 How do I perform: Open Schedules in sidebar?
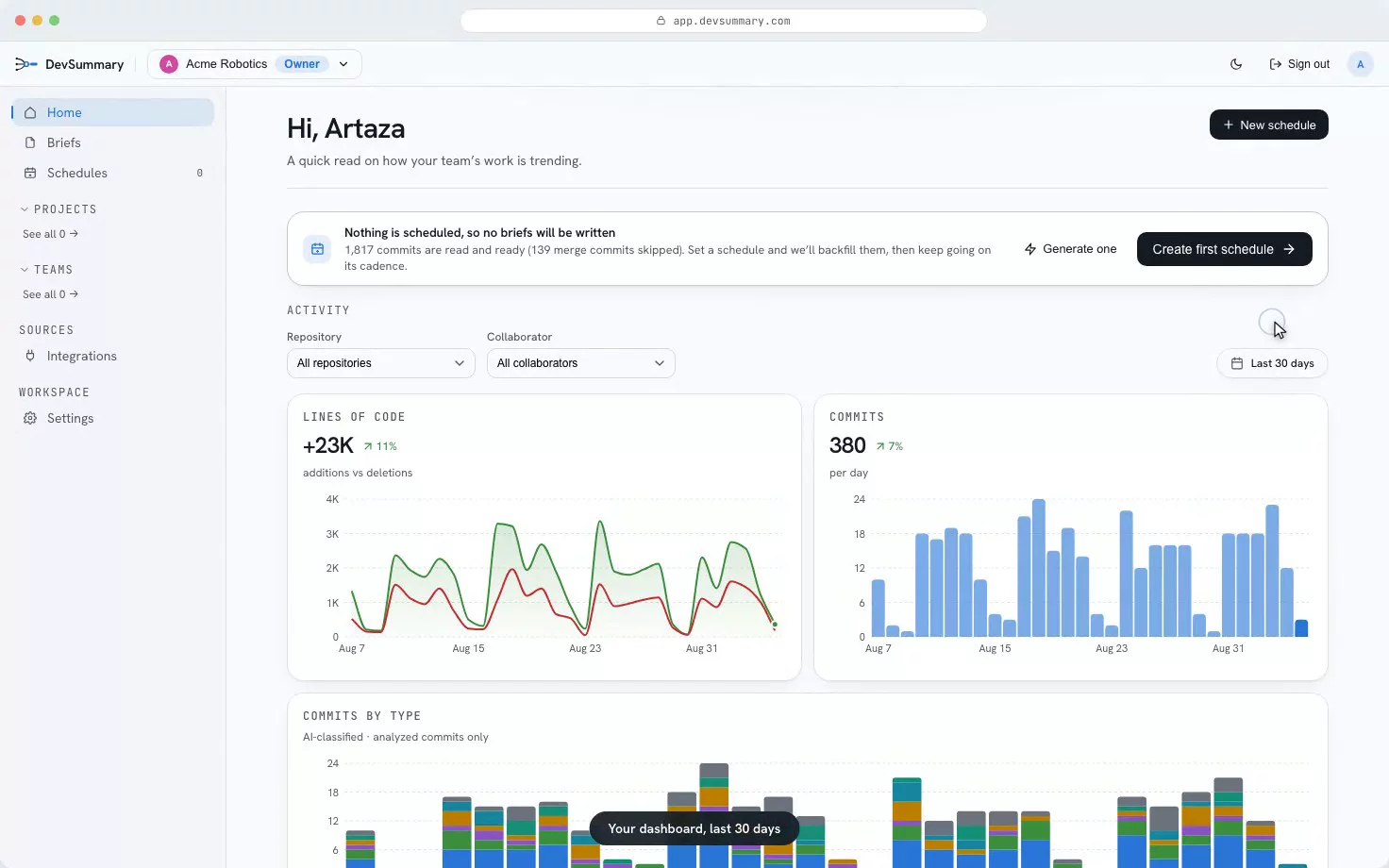[x=113, y=173]
